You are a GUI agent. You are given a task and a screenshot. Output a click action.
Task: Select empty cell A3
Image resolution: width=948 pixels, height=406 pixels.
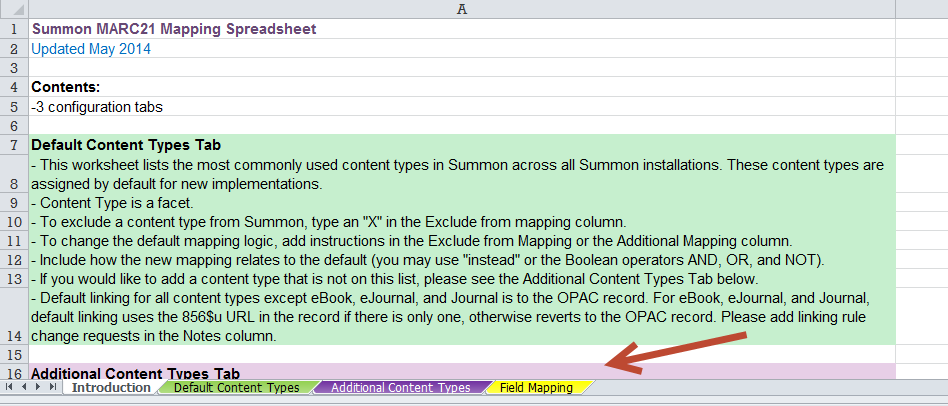click(x=462, y=68)
